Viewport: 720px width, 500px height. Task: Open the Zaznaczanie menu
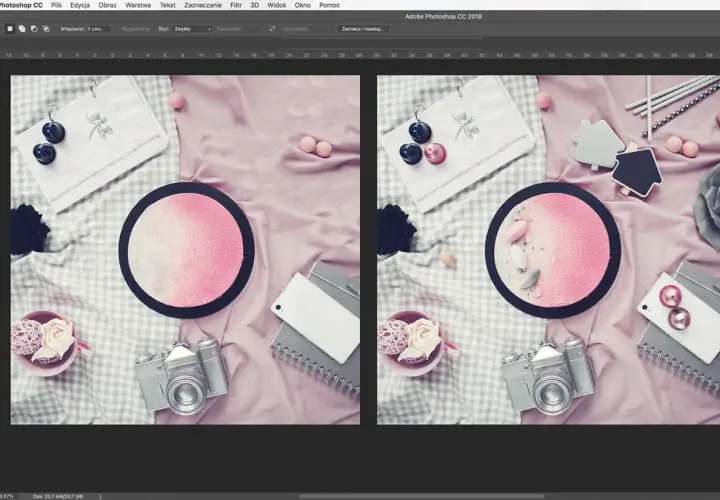[203, 5]
